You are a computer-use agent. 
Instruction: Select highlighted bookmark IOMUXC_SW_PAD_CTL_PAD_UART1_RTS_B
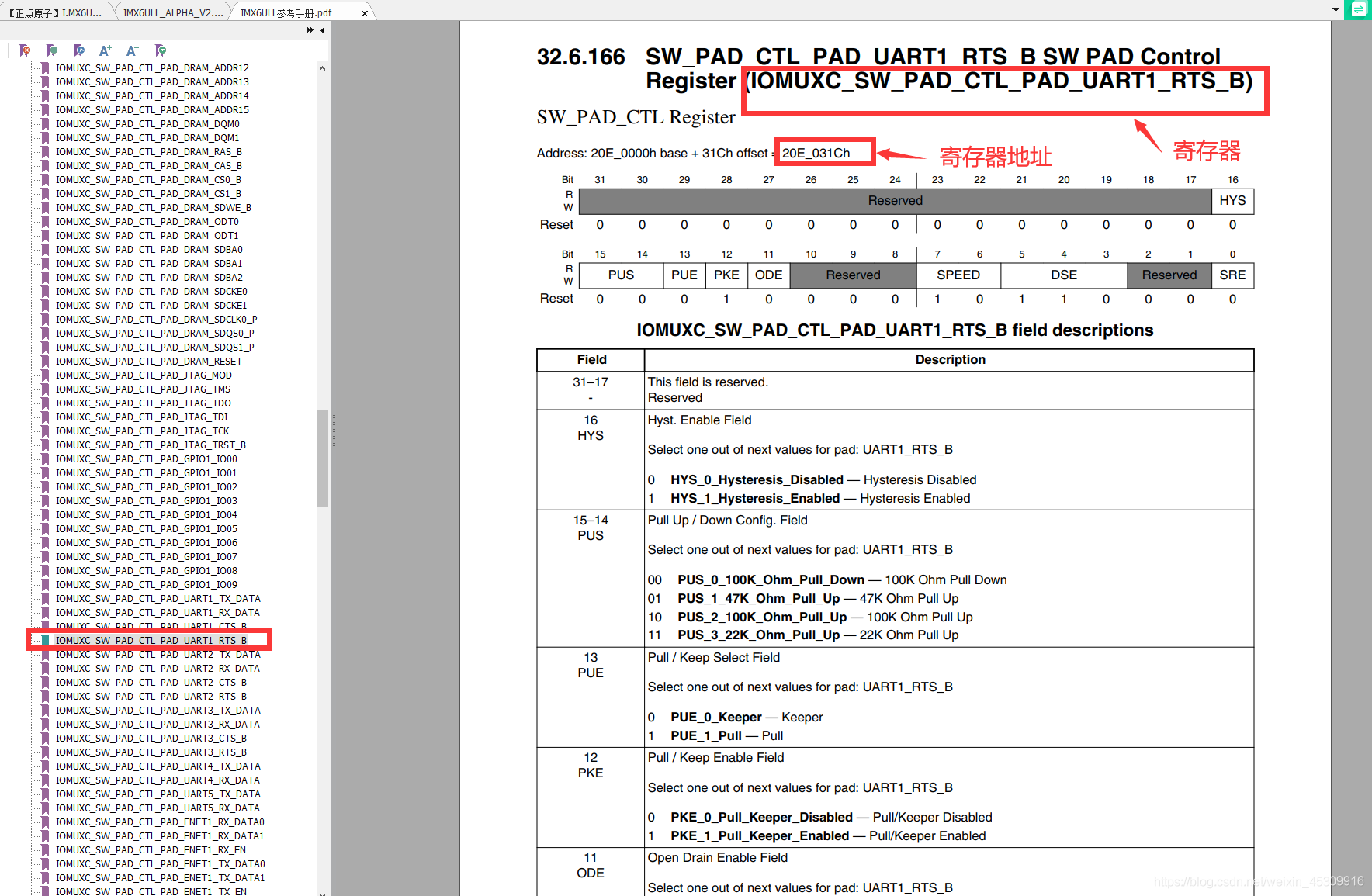(x=151, y=641)
